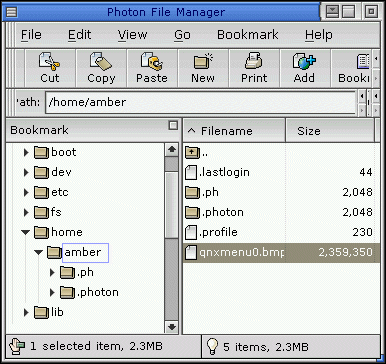Open the Help menu
The width and height of the screenshot is (386, 364).
tap(319, 35)
